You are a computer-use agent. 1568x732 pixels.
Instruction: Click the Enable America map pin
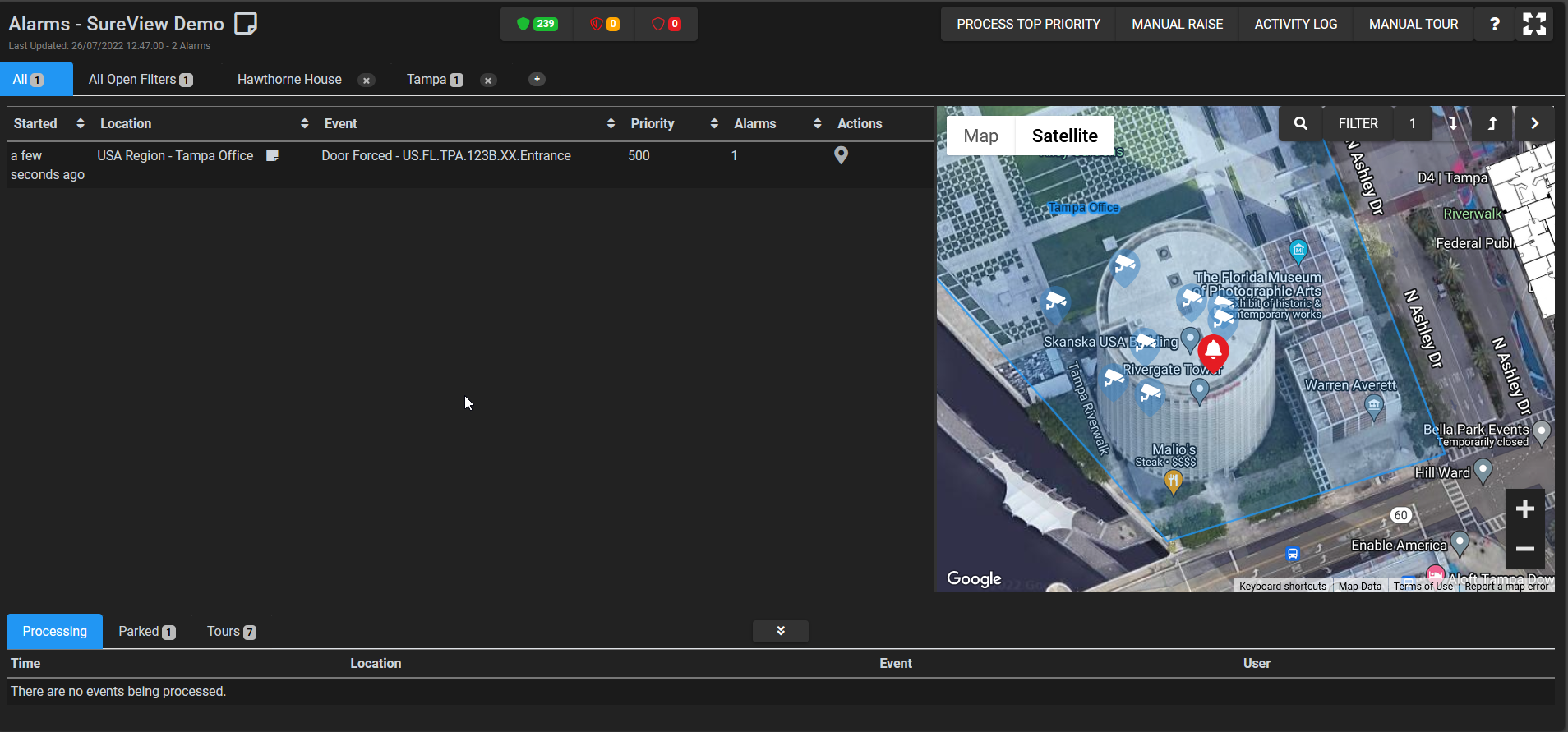(1460, 543)
